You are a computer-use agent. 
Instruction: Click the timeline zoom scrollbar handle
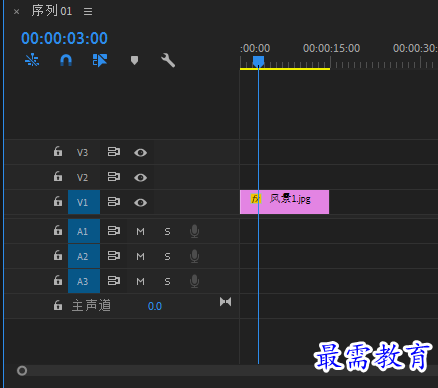(x=22, y=370)
